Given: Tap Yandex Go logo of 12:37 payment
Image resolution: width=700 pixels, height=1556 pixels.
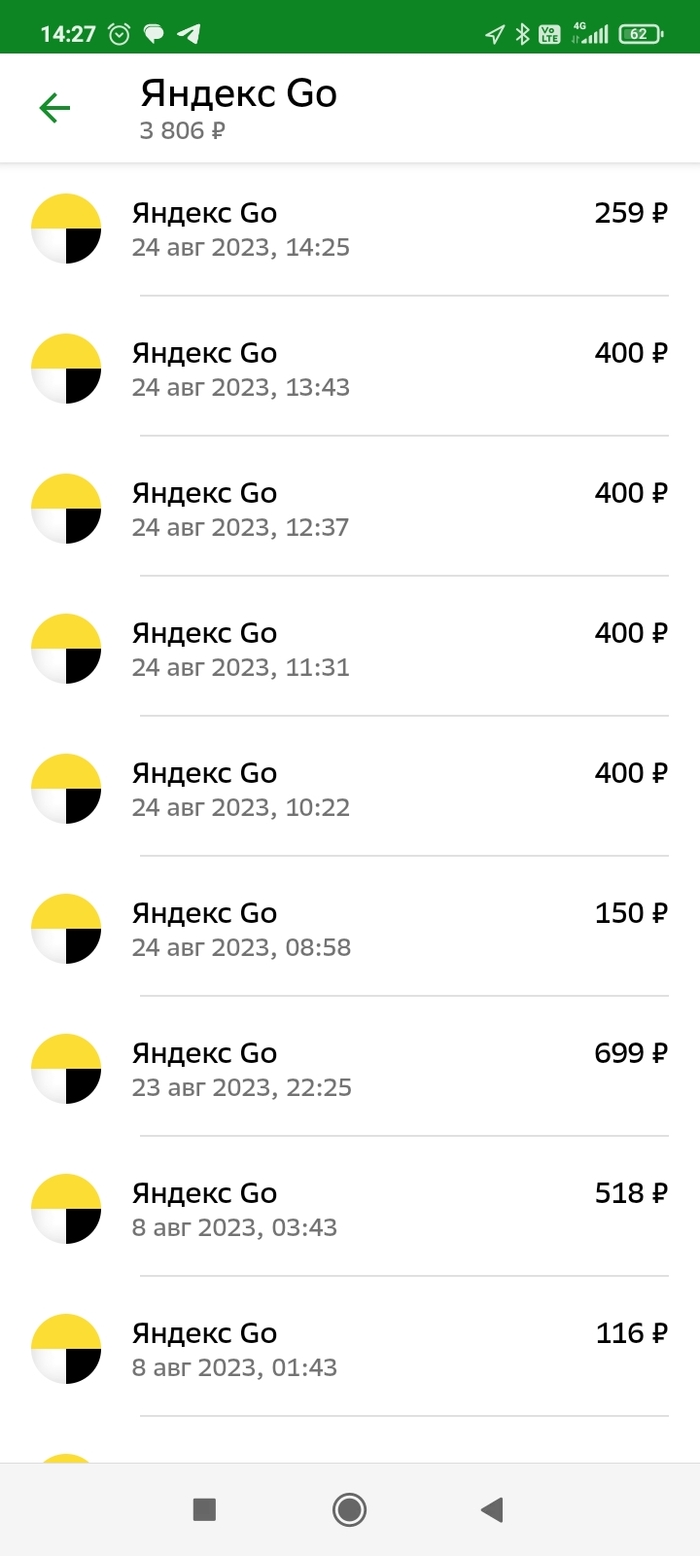Looking at the screenshot, I should click(x=66, y=509).
